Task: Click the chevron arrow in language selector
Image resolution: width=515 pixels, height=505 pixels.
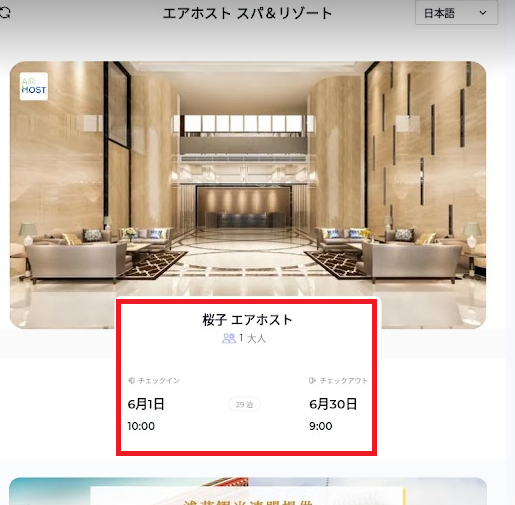Action: (483, 13)
